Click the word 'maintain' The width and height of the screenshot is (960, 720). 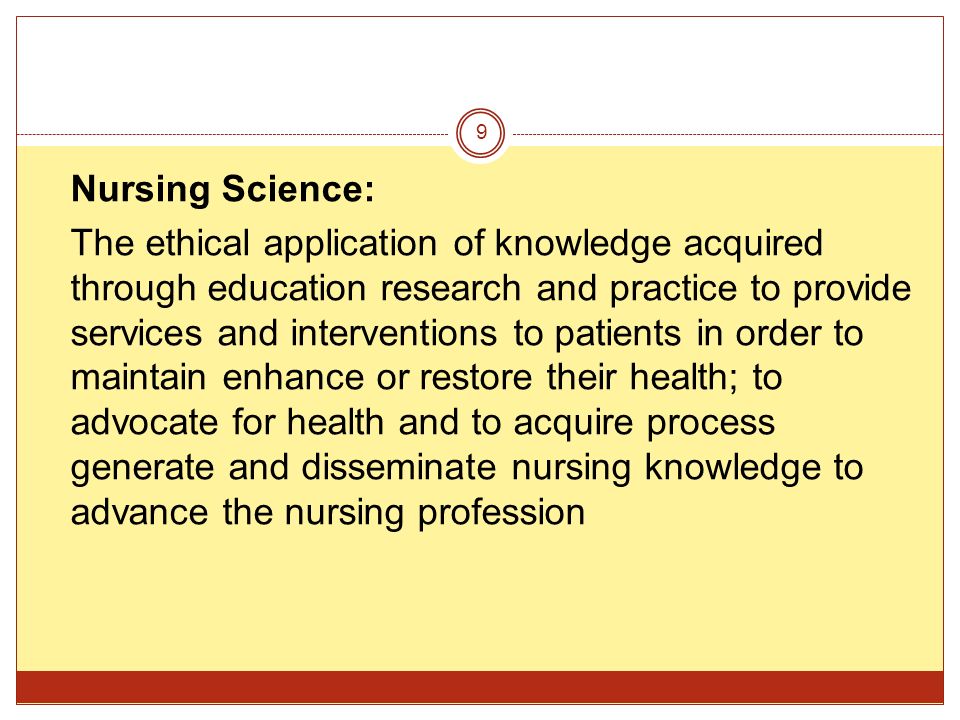click(x=138, y=378)
